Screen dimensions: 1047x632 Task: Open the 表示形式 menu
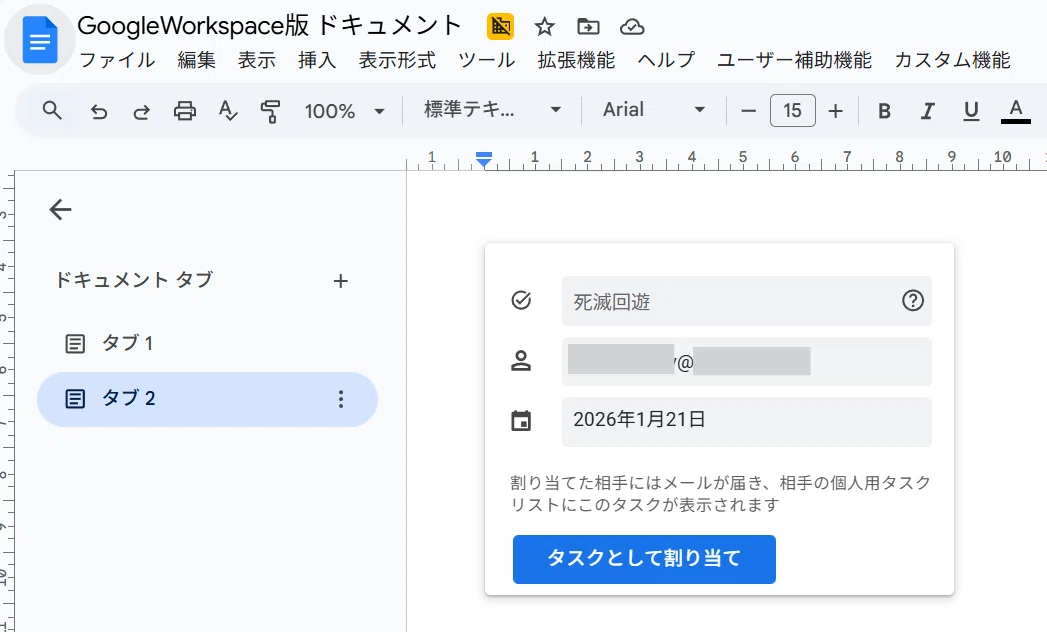coord(397,60)
